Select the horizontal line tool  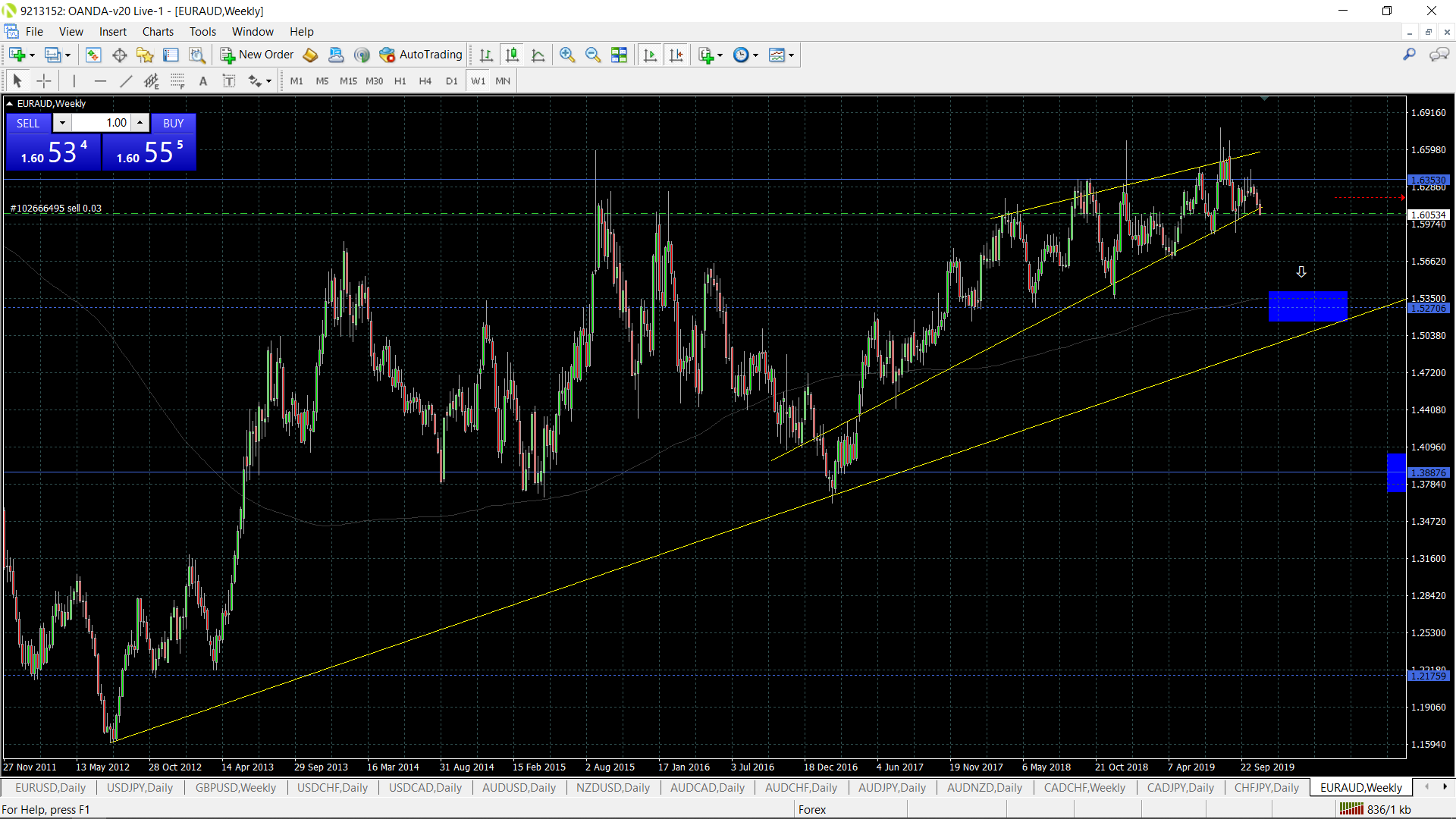pos(100,80)
